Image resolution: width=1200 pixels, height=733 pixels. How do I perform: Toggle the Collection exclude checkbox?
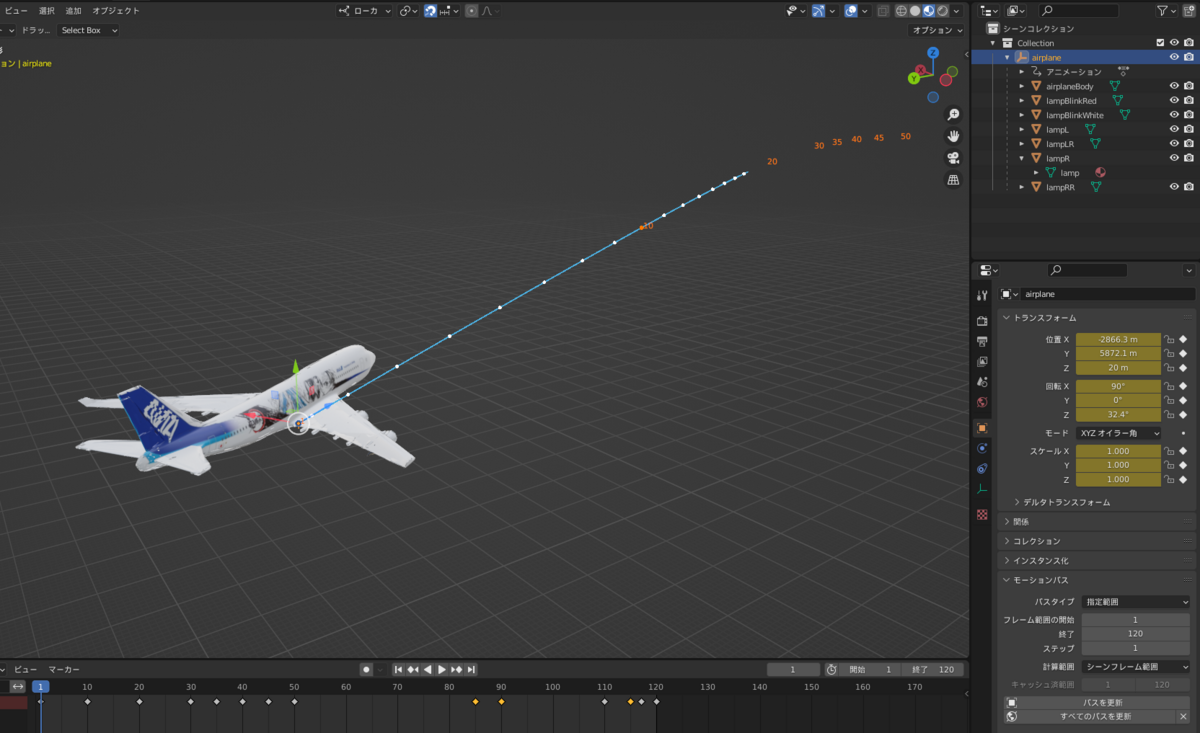[1160, 43]
